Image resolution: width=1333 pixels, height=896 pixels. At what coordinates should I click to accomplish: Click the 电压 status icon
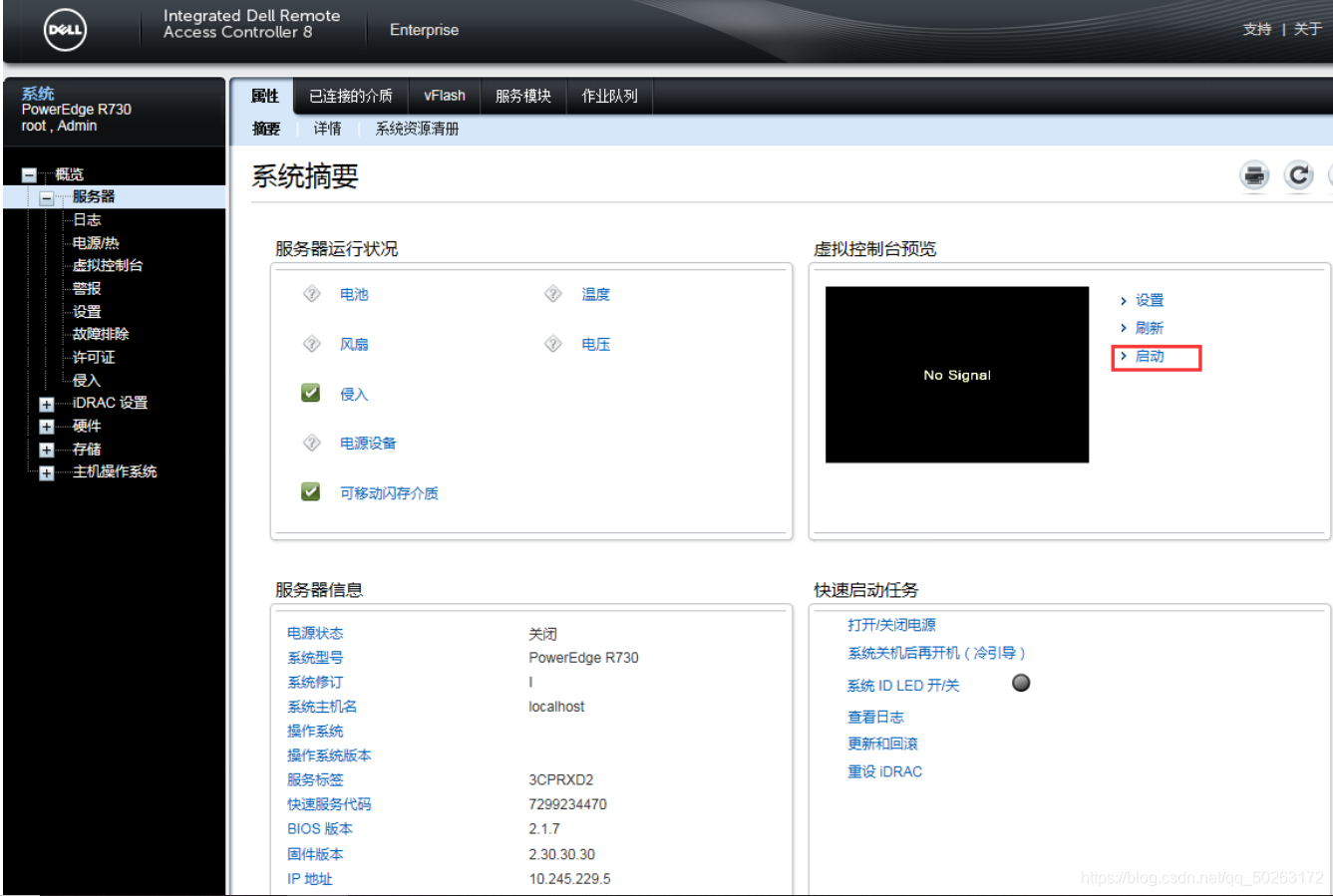(553, 344)
